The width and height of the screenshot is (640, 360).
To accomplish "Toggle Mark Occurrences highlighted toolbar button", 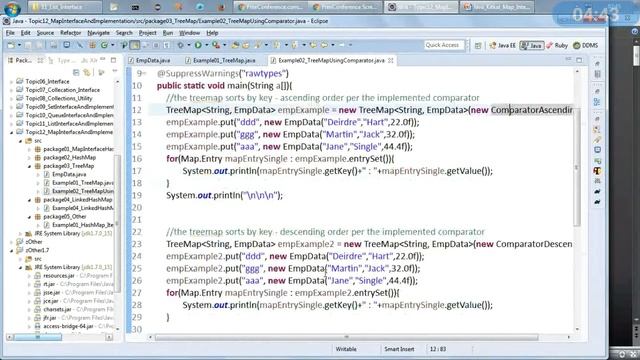I will [x=135, y=45].
